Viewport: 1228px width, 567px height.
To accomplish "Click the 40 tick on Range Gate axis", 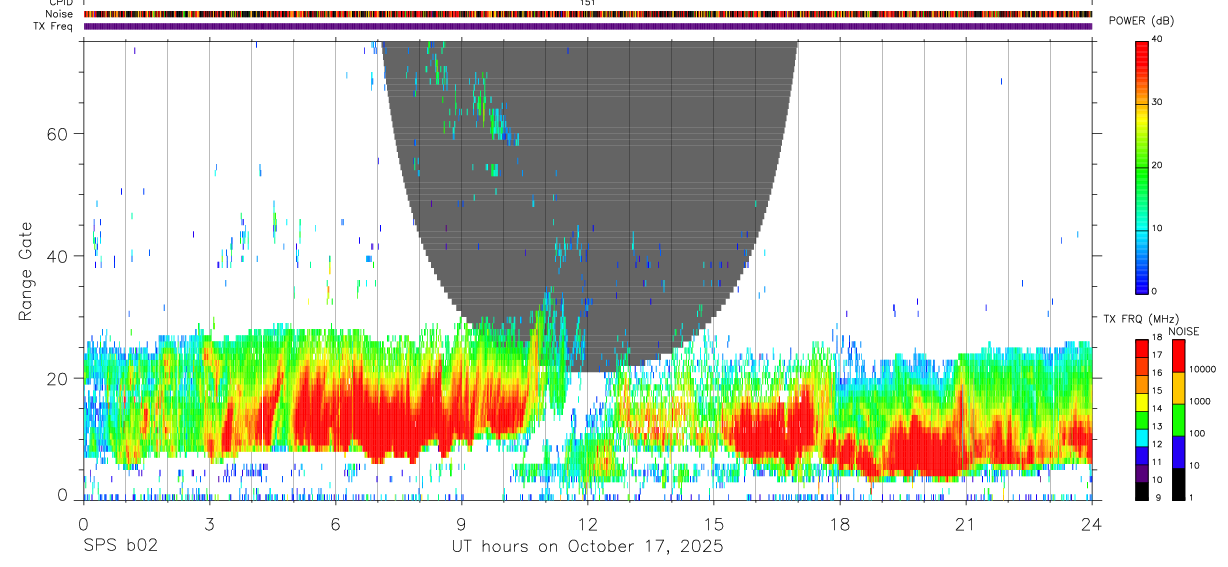I will 56,256.
